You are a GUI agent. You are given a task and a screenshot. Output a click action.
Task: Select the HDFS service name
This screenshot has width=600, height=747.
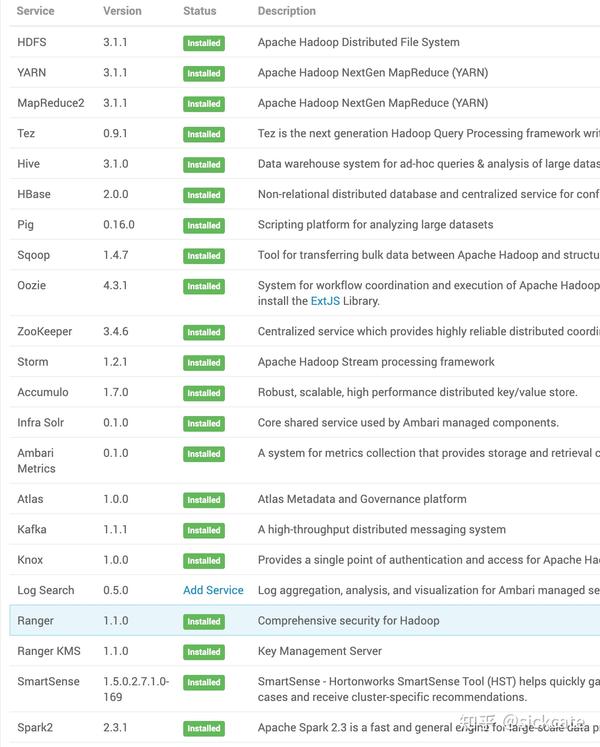pos(32,42)
